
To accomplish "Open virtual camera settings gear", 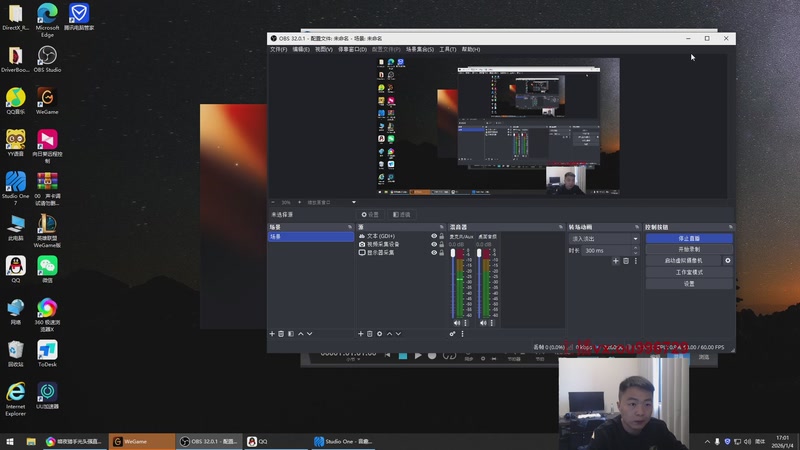I will coord(728,260).
